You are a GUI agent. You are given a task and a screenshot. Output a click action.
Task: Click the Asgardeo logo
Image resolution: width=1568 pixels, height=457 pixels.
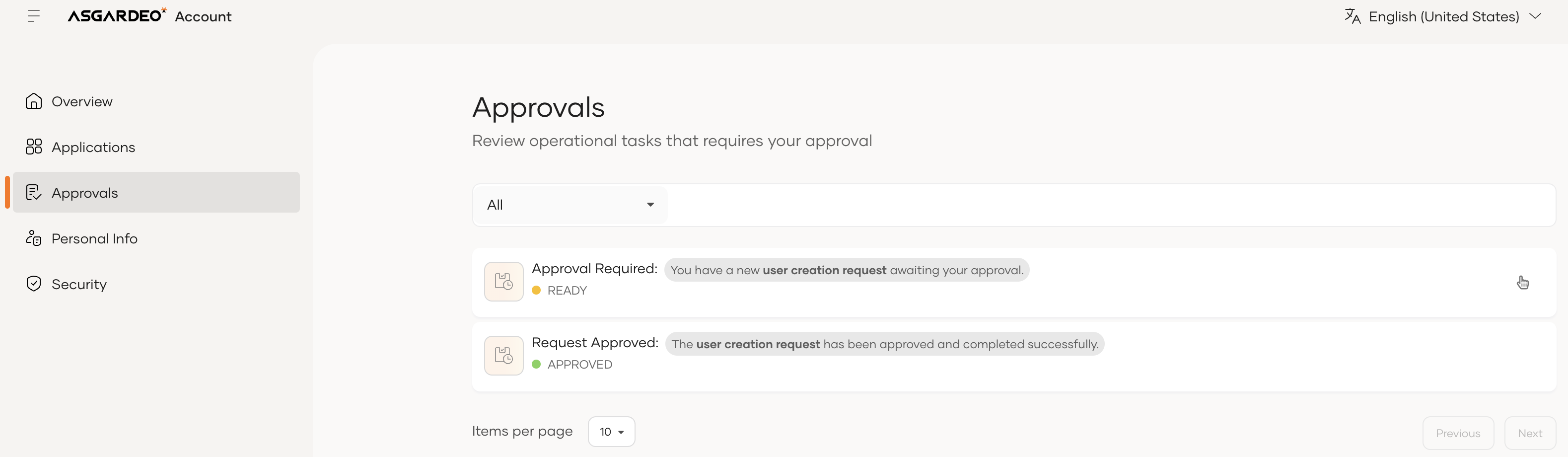(116, 16)
